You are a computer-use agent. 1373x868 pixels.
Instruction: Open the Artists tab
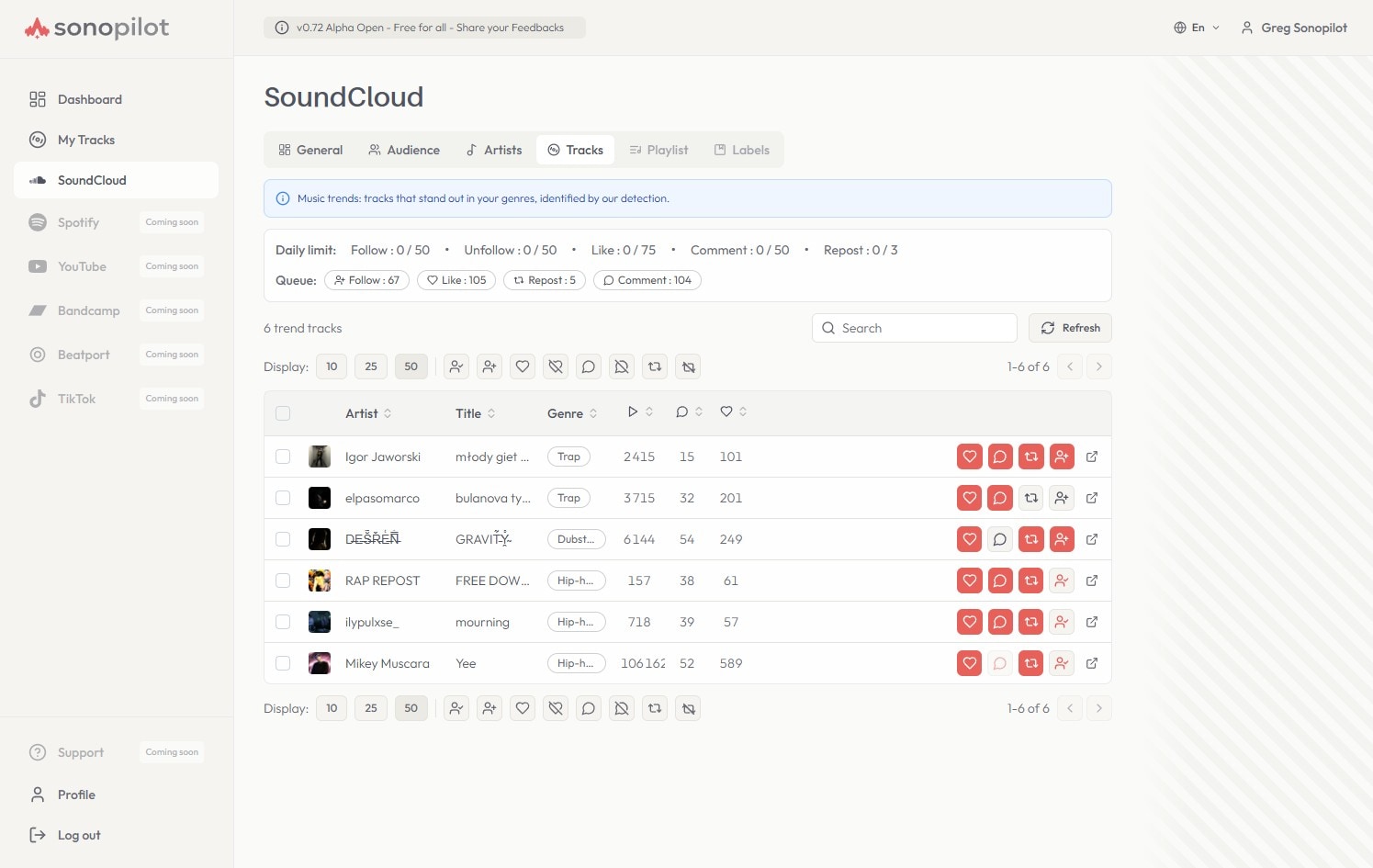click(x=494, y=150)
